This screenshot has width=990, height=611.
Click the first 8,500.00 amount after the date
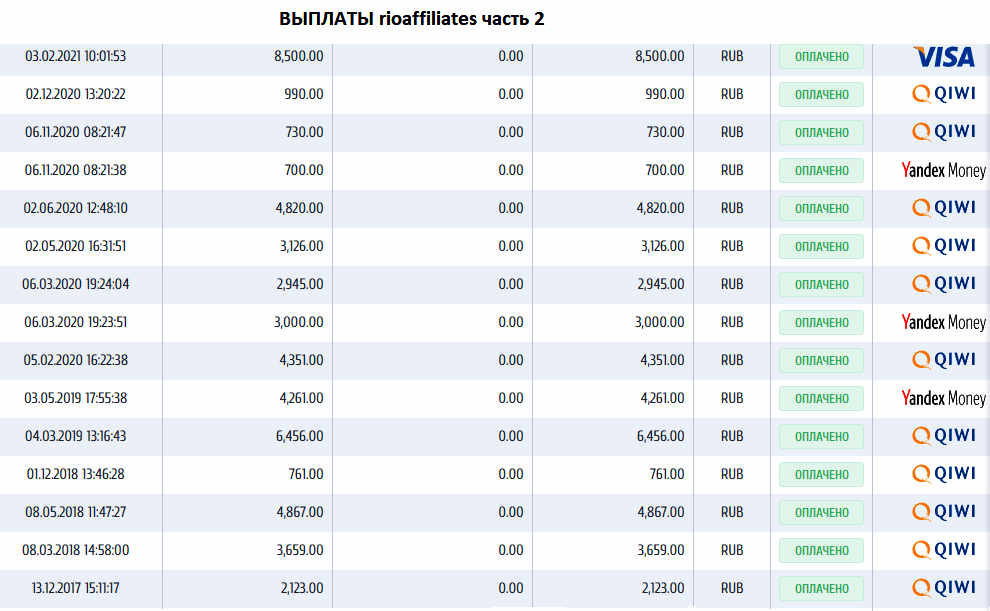pos(299,56)
